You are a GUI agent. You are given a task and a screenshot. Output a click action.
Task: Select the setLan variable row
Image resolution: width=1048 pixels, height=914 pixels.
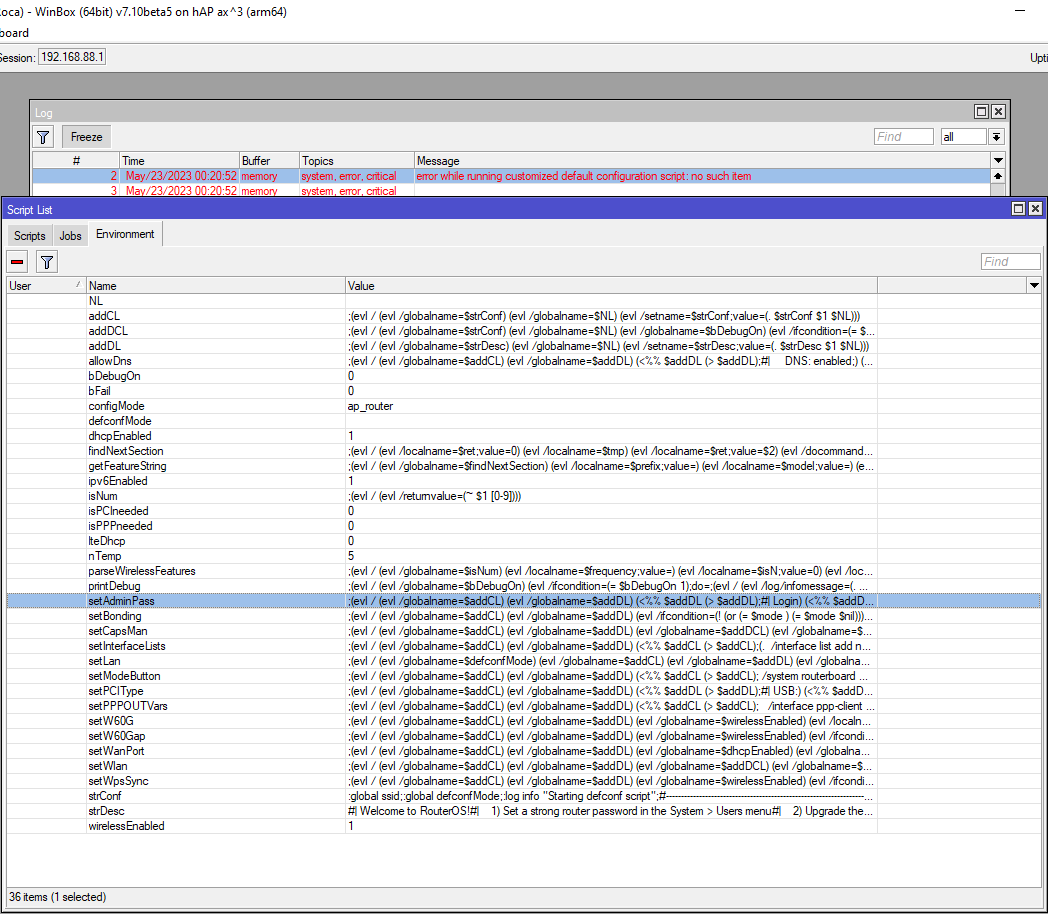(x=523, y=661)
